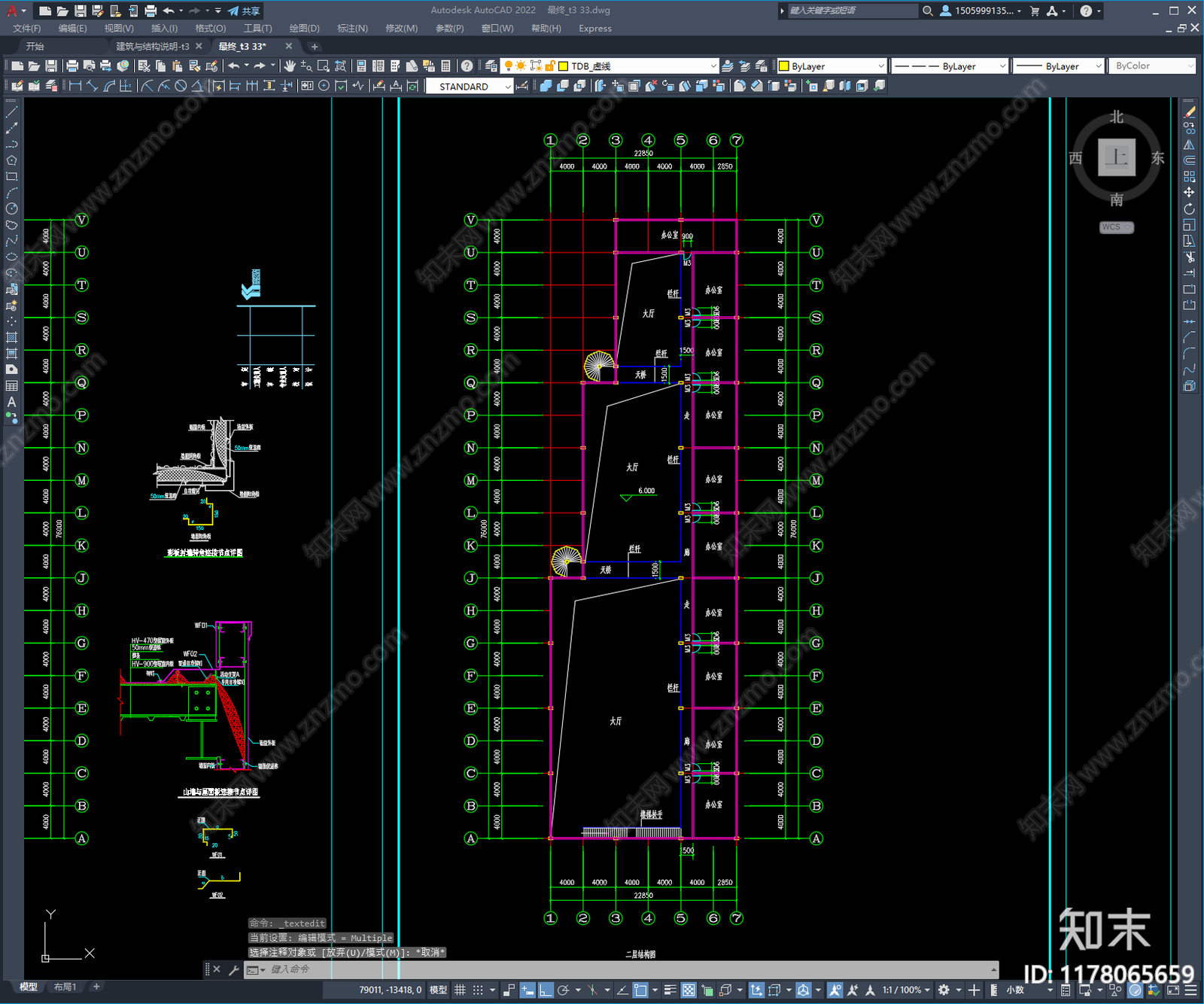Click the Save icon in quick access toolbar
The width and height of the screenshot is (1204, 1004).
click(80, 11)
